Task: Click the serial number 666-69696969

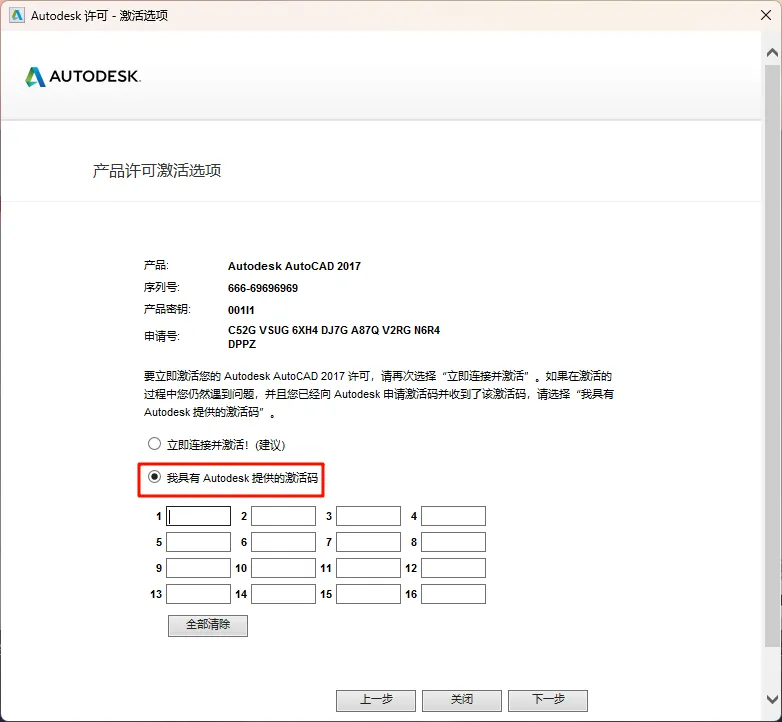Action: (x=263, y=288)
